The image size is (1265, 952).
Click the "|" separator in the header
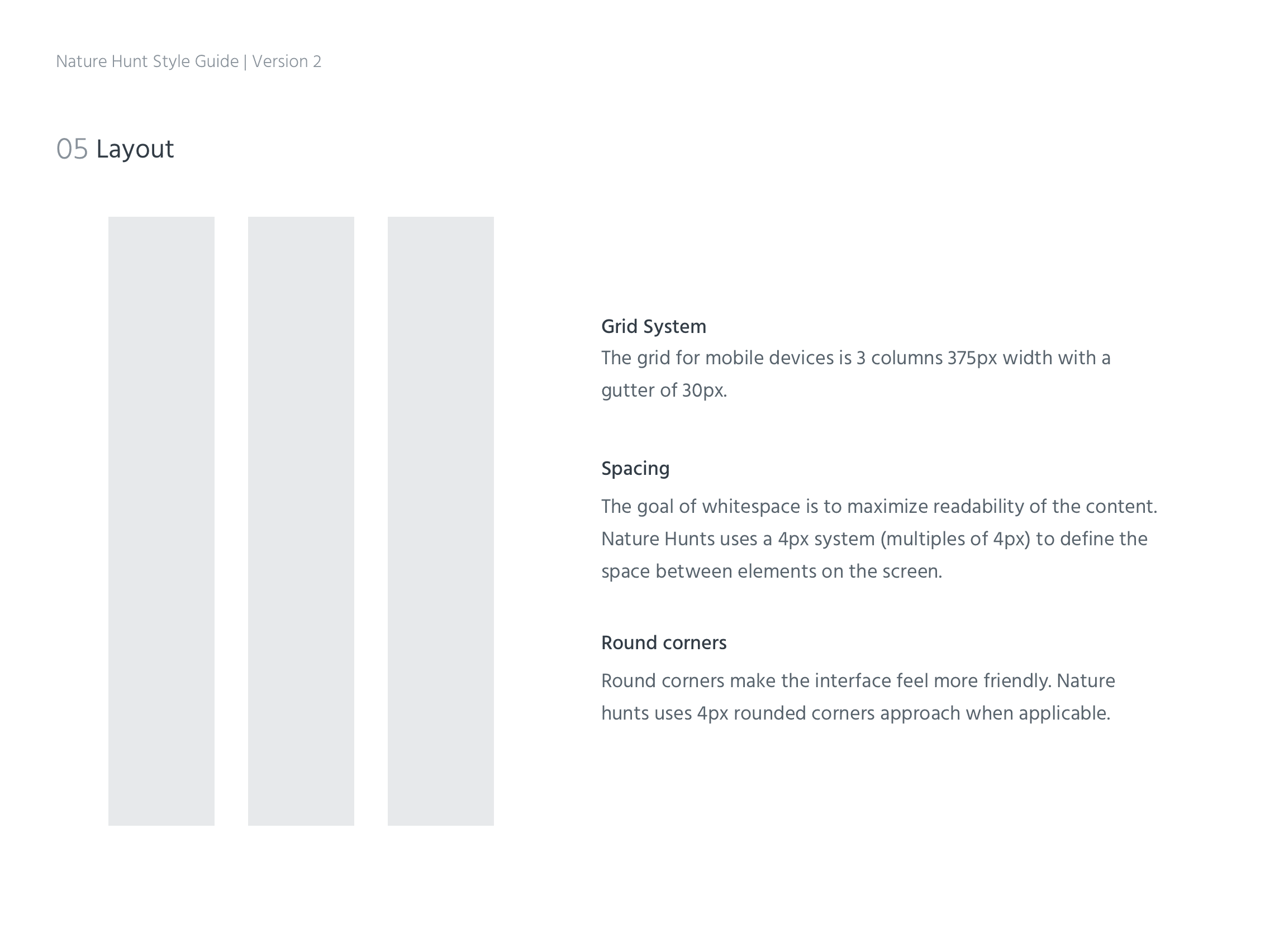[x=245, y=62]
